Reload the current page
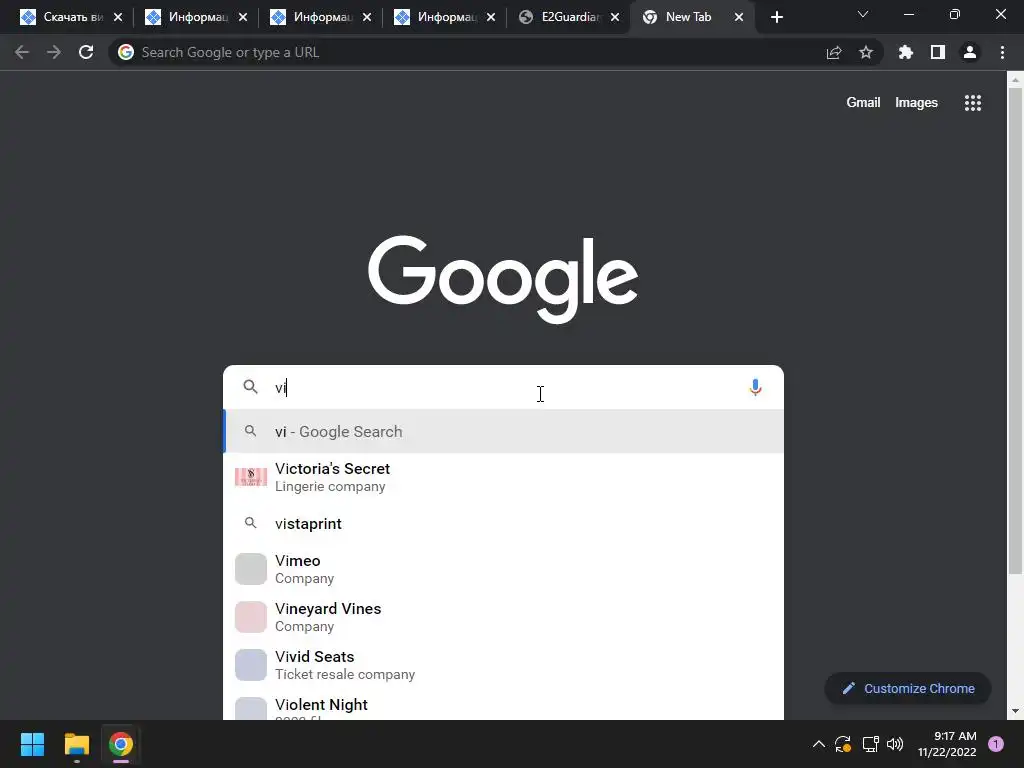Screen dimensions: 1024x768 click(86, 52)
